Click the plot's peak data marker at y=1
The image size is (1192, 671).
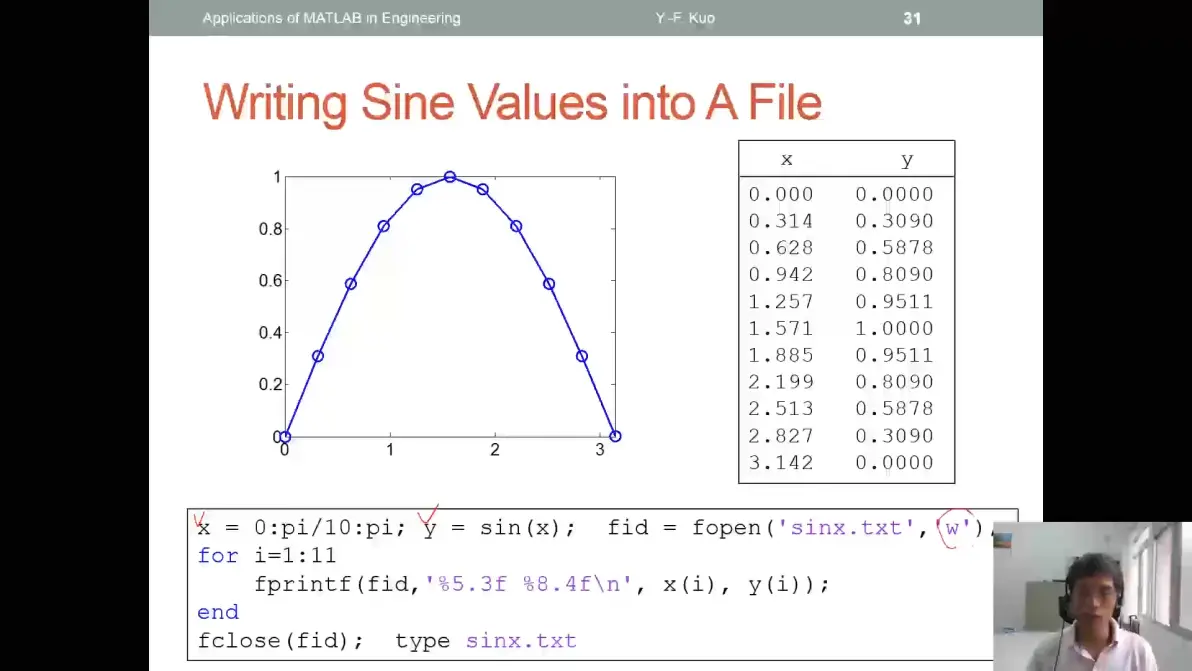(450, 177)
